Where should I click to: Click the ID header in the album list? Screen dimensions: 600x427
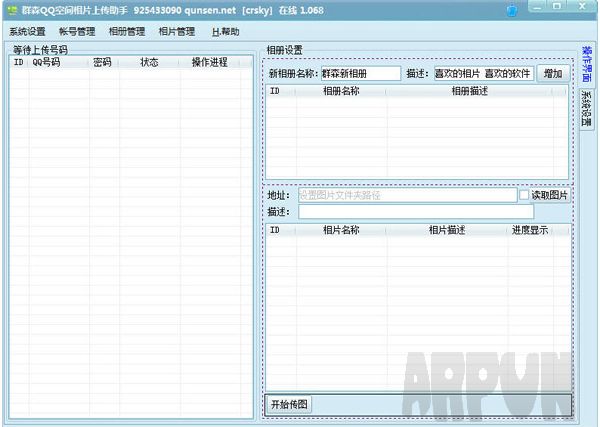click(x=280, y=91)
